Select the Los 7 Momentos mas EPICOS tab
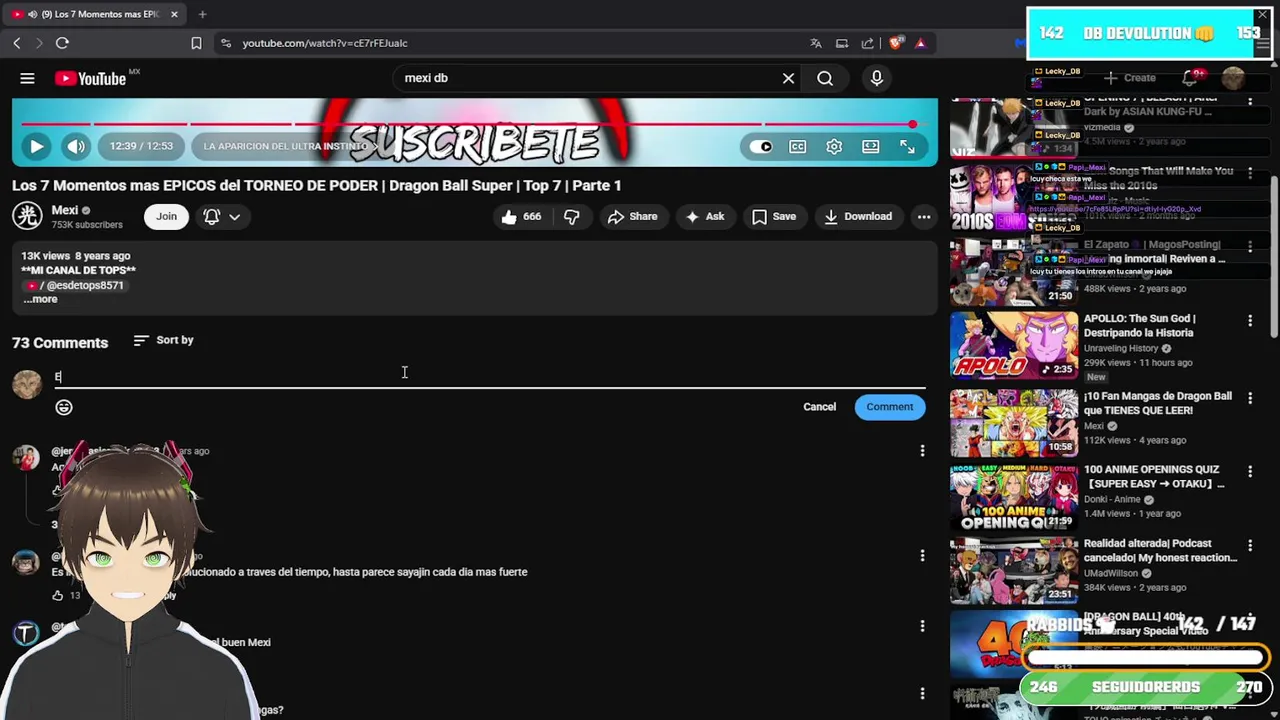 click(x=94, y=14)
